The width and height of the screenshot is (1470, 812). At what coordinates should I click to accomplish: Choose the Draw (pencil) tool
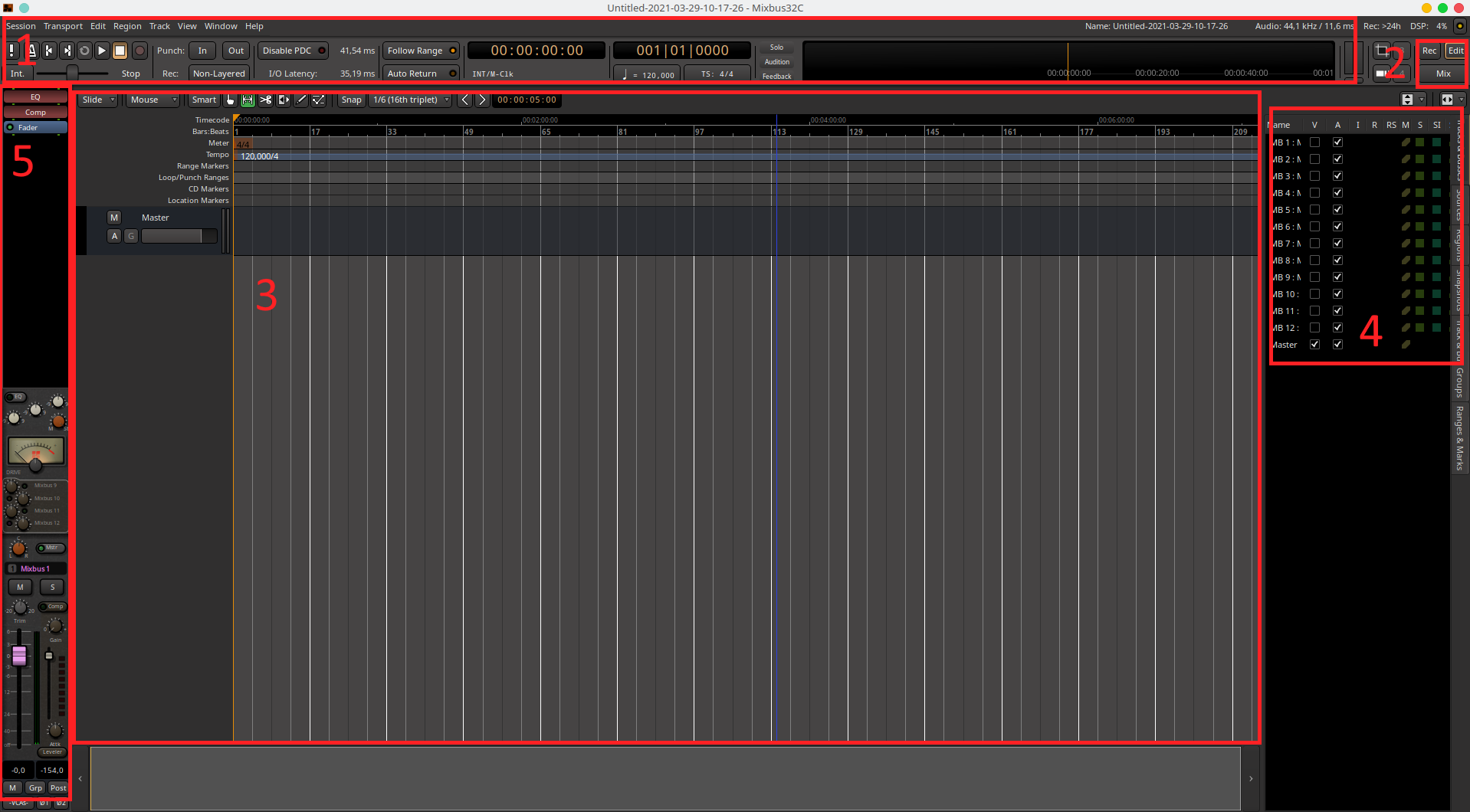(x=301, y=100)
